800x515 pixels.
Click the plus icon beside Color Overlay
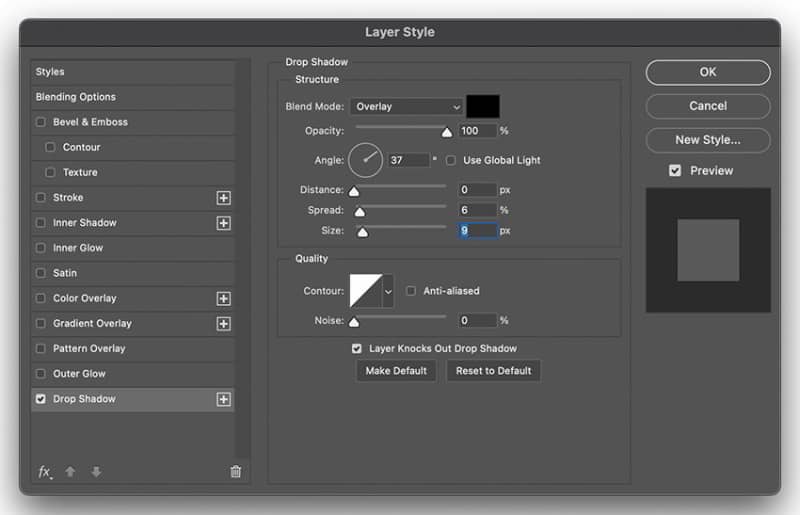point(223,299)
